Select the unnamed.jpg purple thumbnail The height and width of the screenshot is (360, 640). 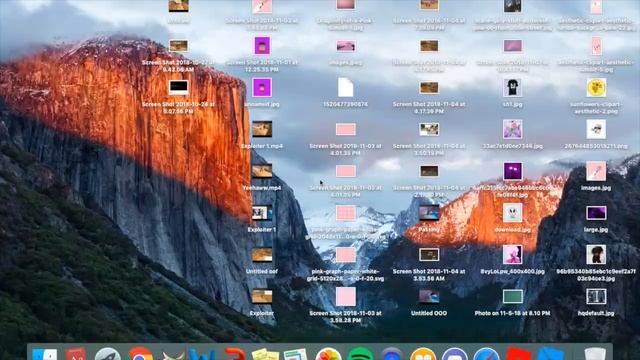(x=262, y=88)
